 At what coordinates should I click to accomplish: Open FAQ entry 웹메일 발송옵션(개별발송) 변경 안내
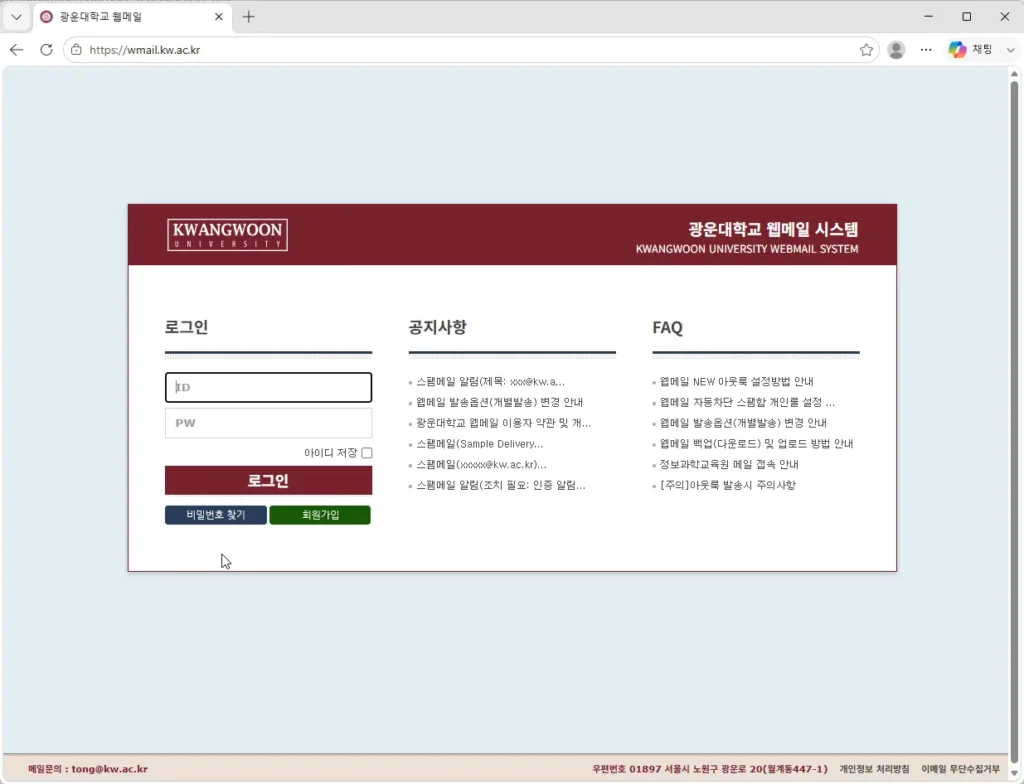743,423
